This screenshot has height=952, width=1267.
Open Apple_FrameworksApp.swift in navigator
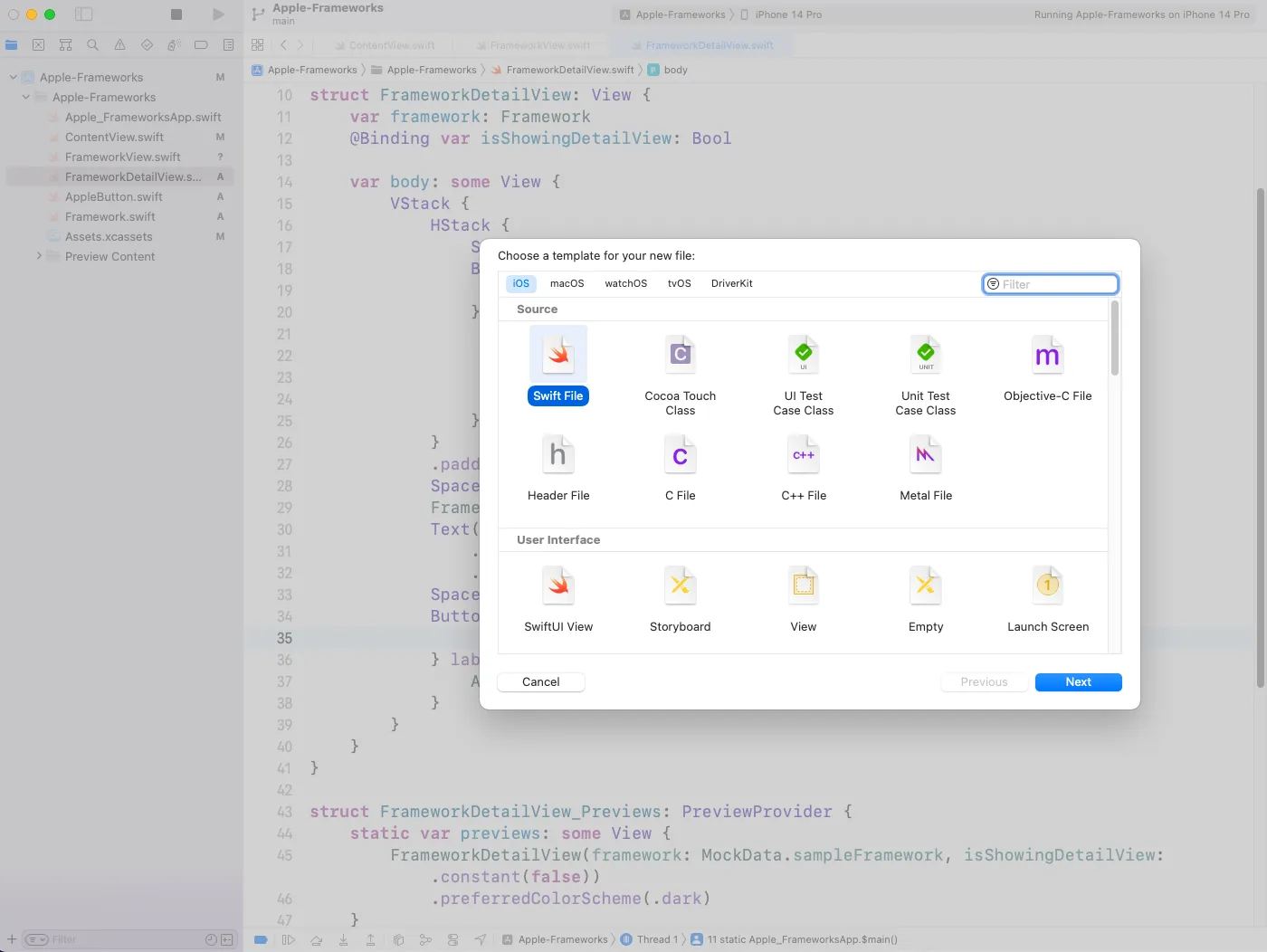[143, 118]
